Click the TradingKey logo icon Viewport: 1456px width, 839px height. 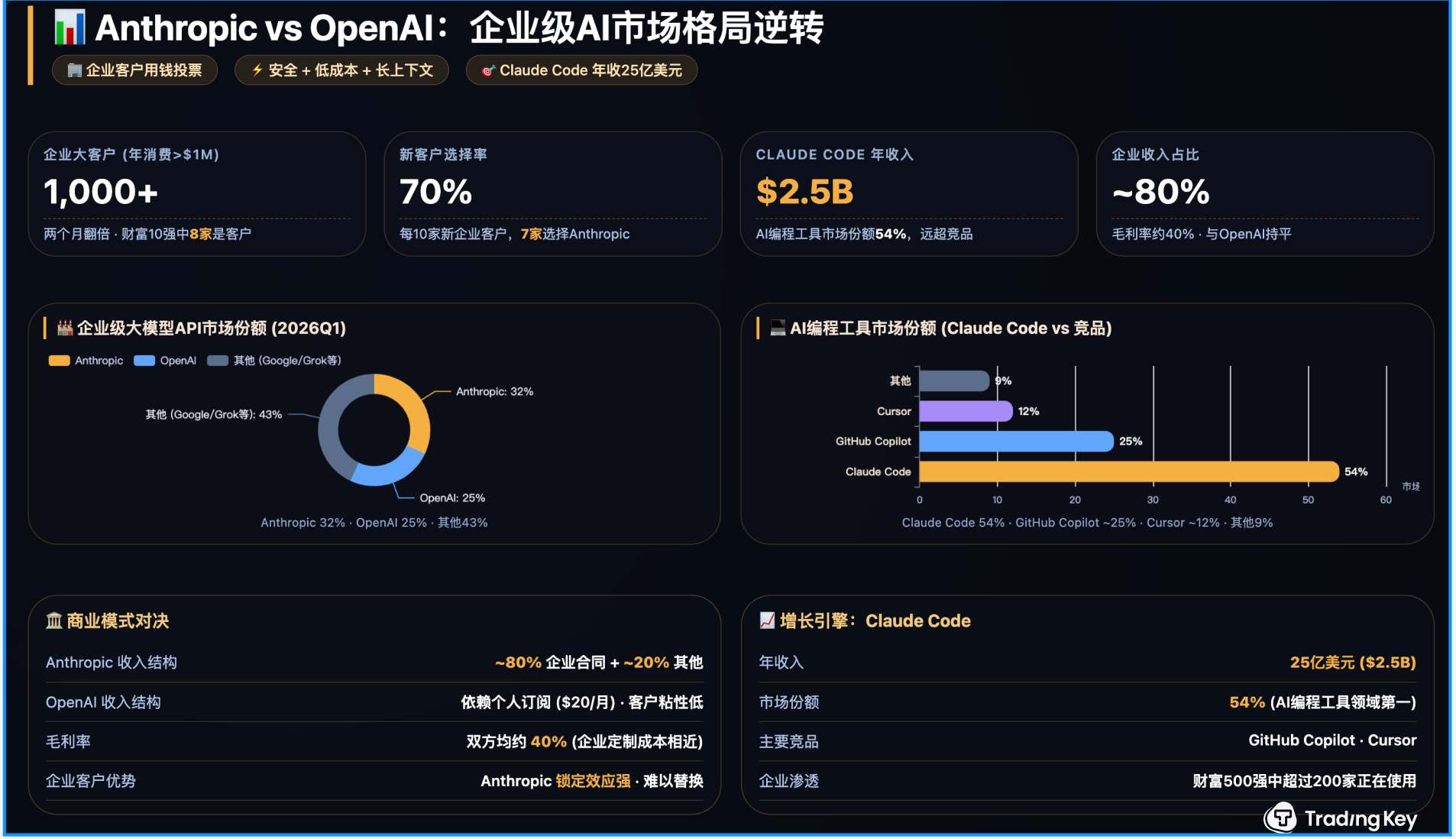[x=1281, y=818]
